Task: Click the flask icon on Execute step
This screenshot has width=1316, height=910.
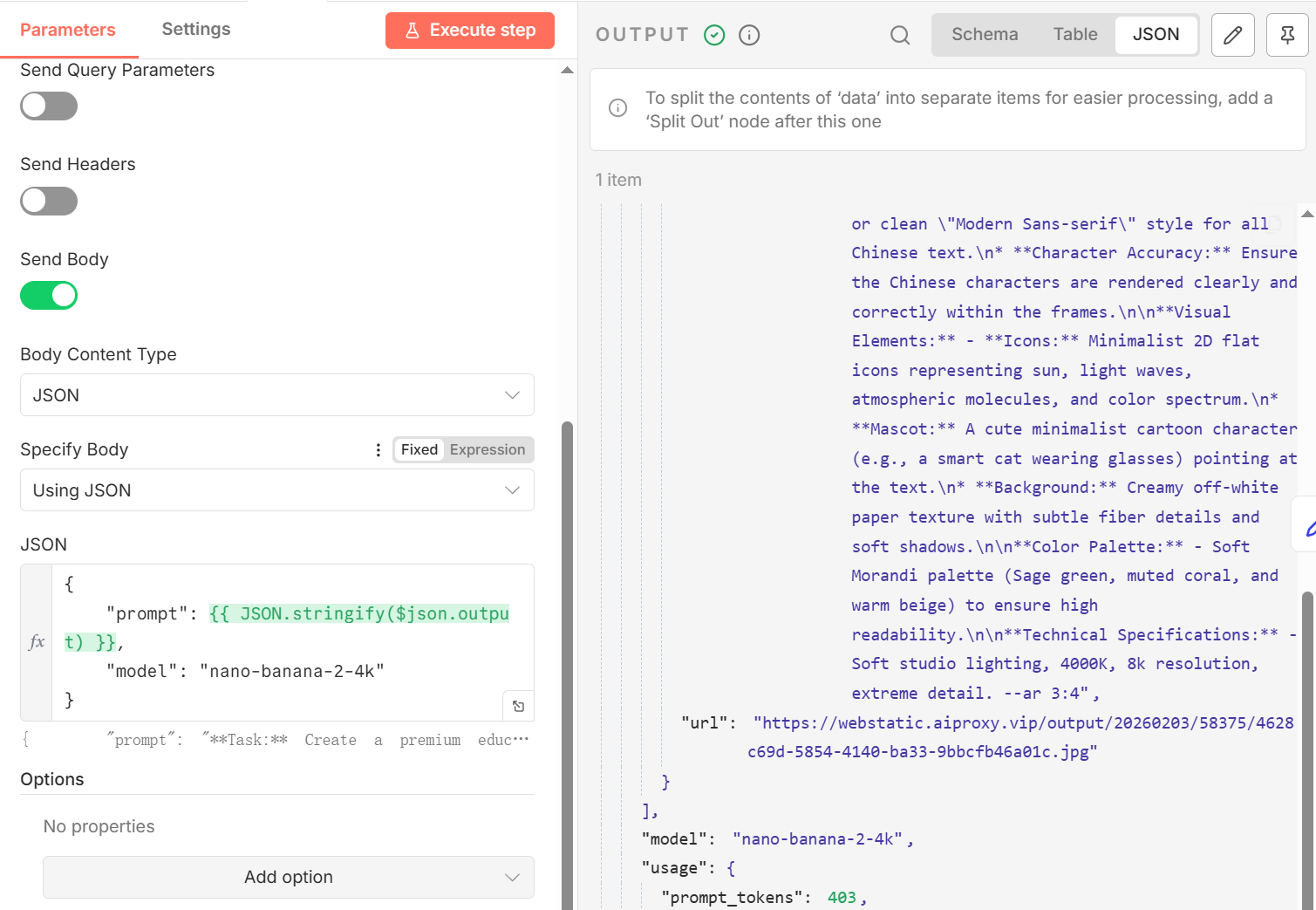Action: (x=413, y=31)
